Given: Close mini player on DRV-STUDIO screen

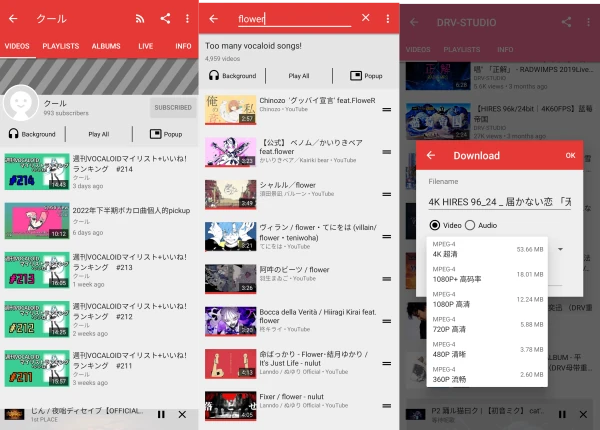Looking at the screenshot, I should (x=583, y=414).
